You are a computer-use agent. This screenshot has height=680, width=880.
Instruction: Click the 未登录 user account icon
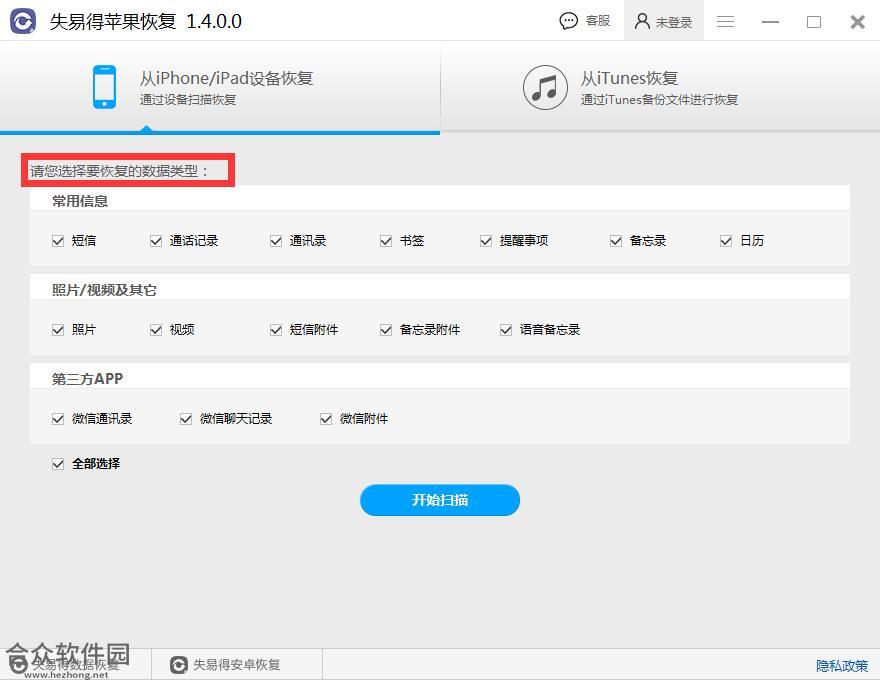point(642,21)
